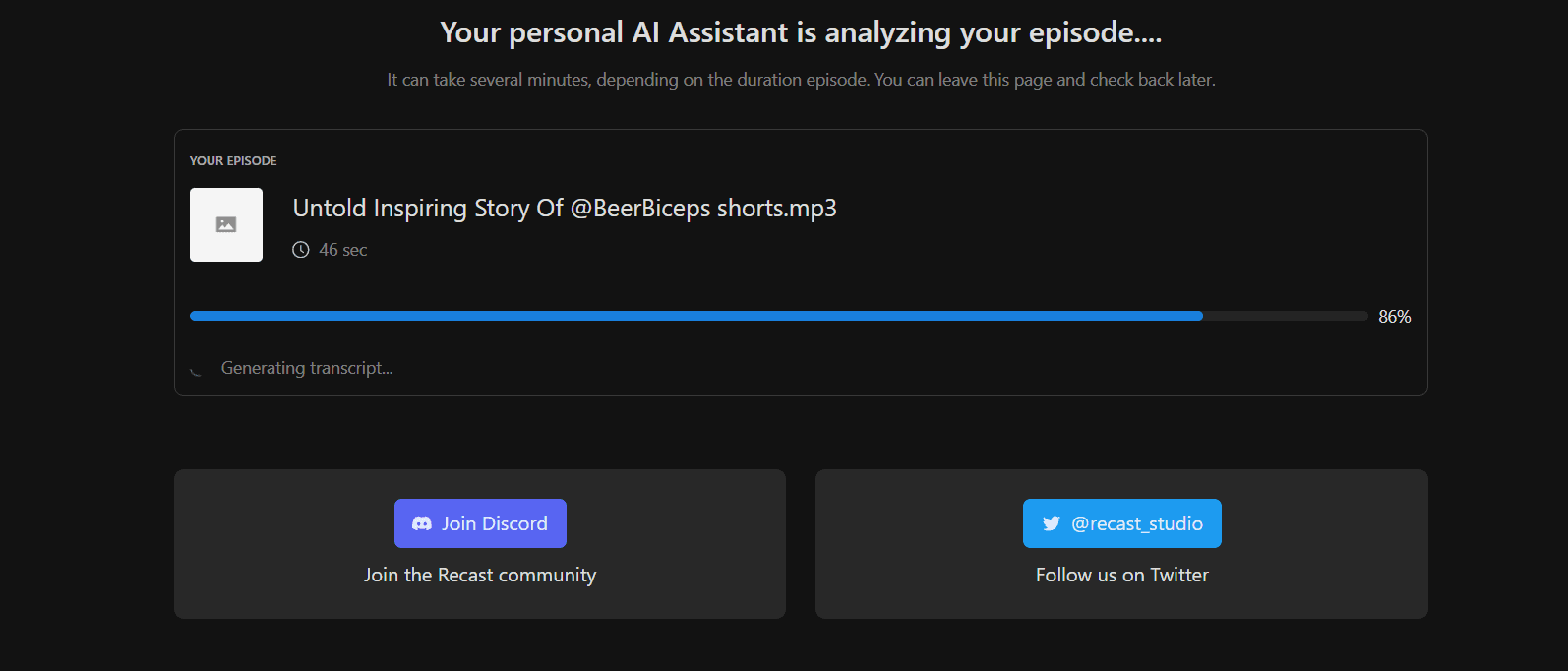Click the Follow us on Twitter link

point(1121,575)
